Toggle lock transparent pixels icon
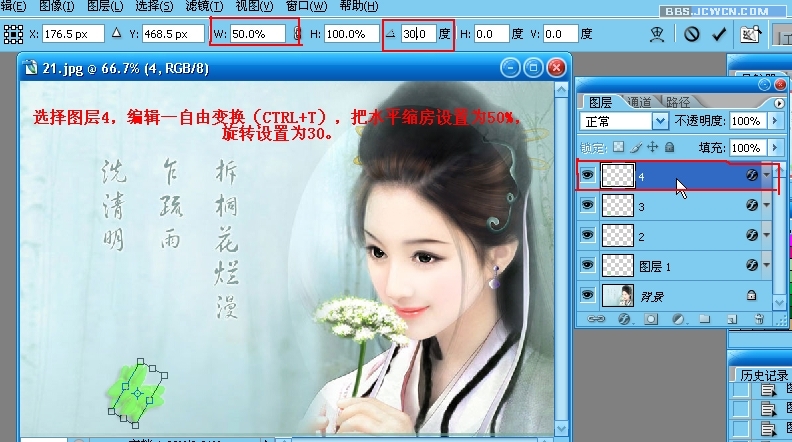Image resolution: width=792 pixels, height=442 pixels. 618,147
